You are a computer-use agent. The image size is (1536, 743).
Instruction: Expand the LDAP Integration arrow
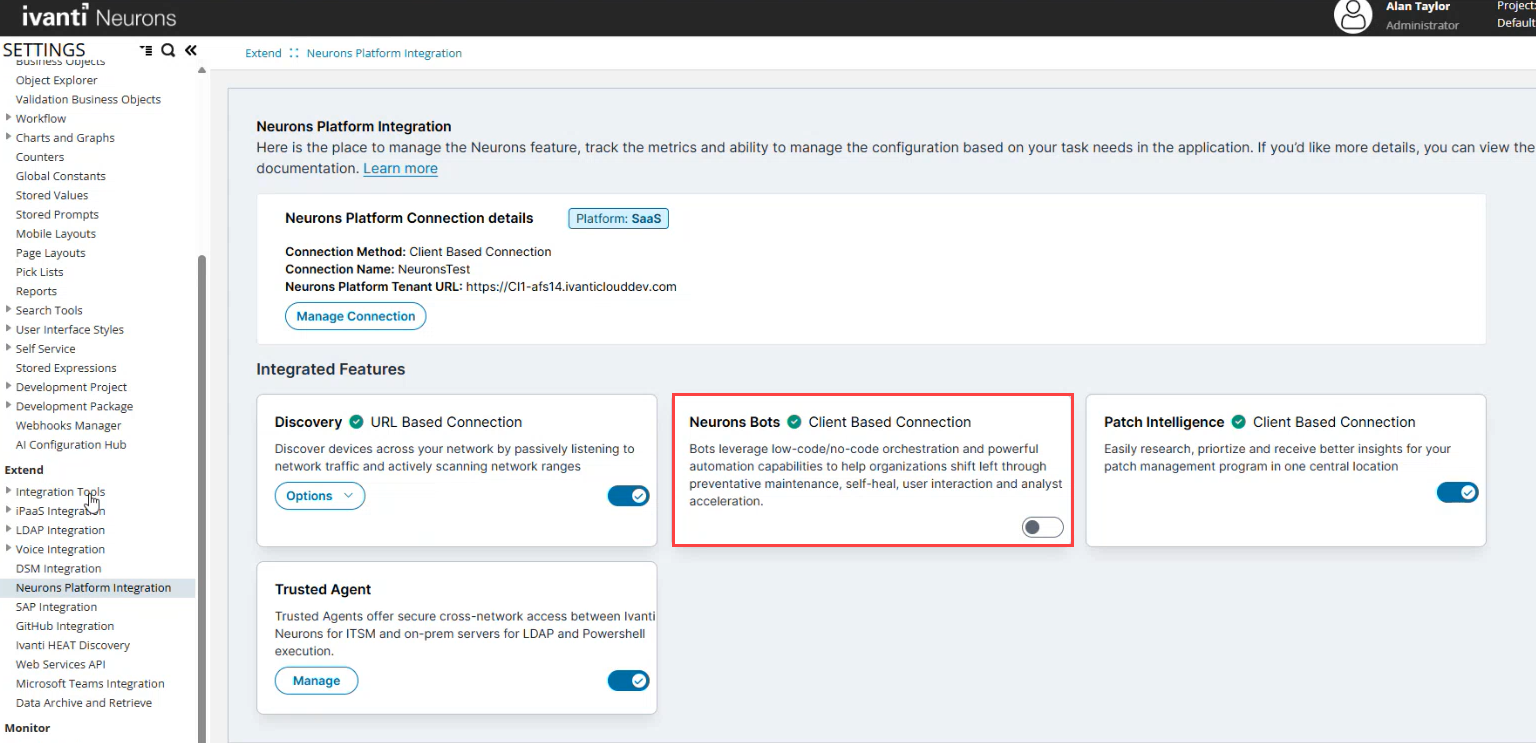point(9,530)
